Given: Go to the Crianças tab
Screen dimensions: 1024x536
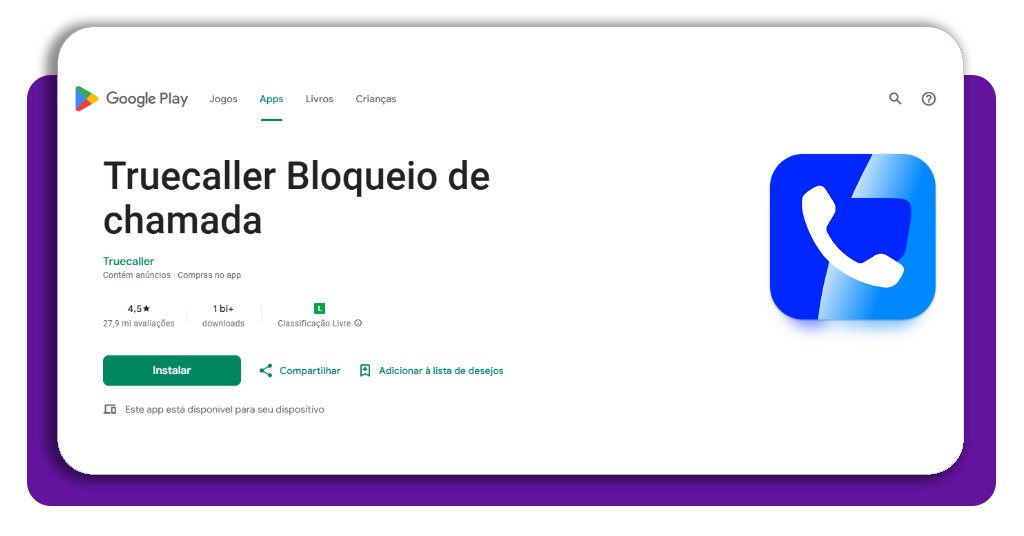Looking at the screenshot, I should (x=376, y=99).
